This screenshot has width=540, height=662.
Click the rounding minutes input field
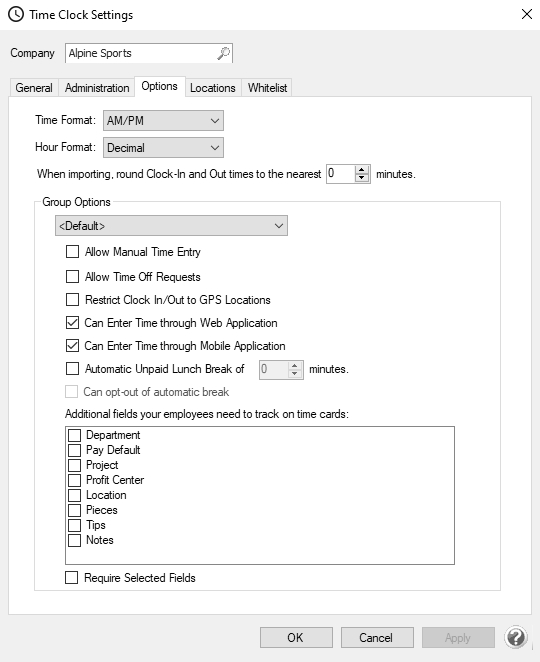point(341,174)
